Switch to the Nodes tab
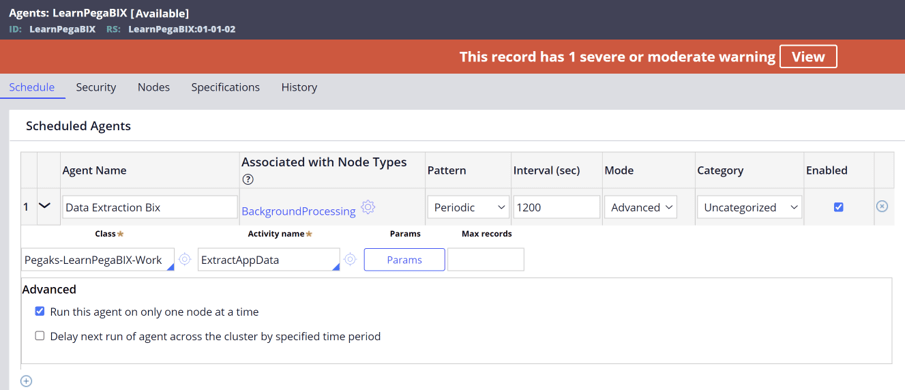Screen dimensions: 905x390 [154, 87]
